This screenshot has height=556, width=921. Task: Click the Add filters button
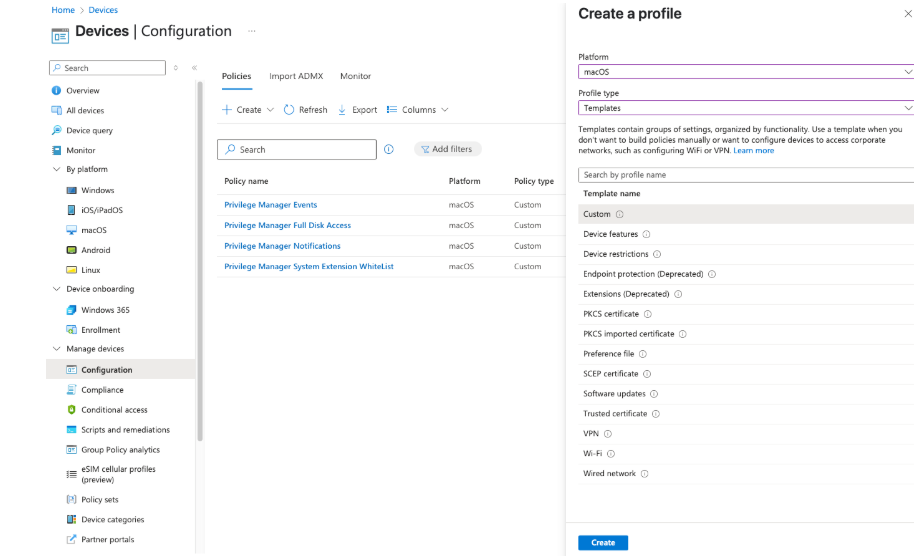pos(448,149)
